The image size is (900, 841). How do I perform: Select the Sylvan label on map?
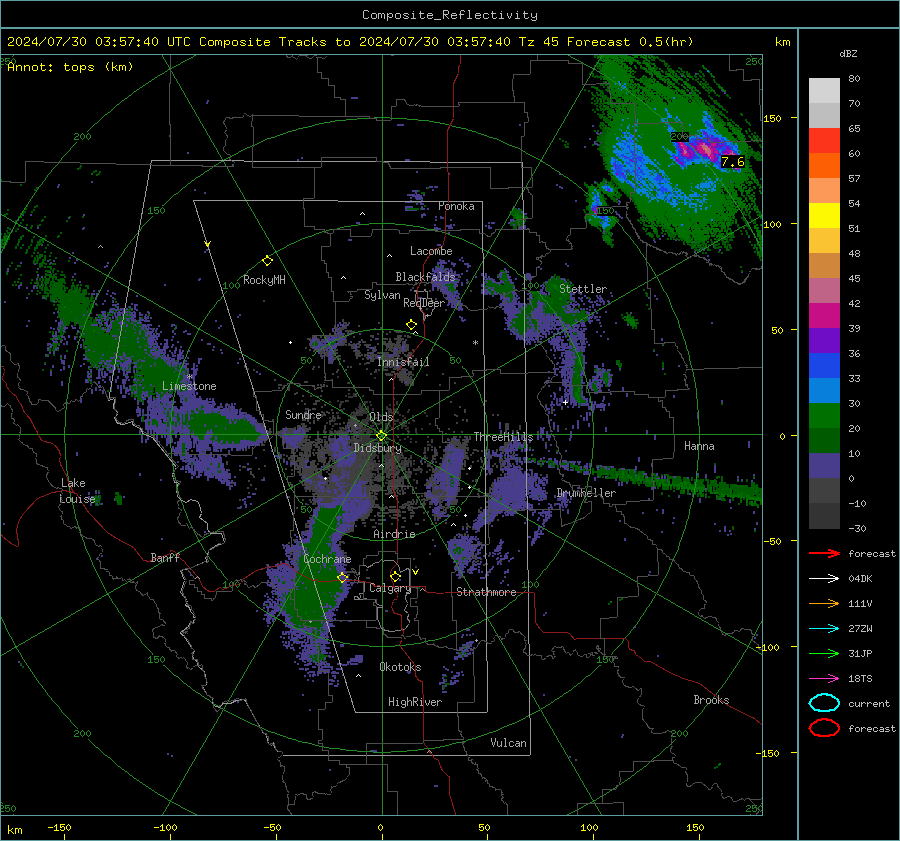pyautogui.click(x=382, y=295)
